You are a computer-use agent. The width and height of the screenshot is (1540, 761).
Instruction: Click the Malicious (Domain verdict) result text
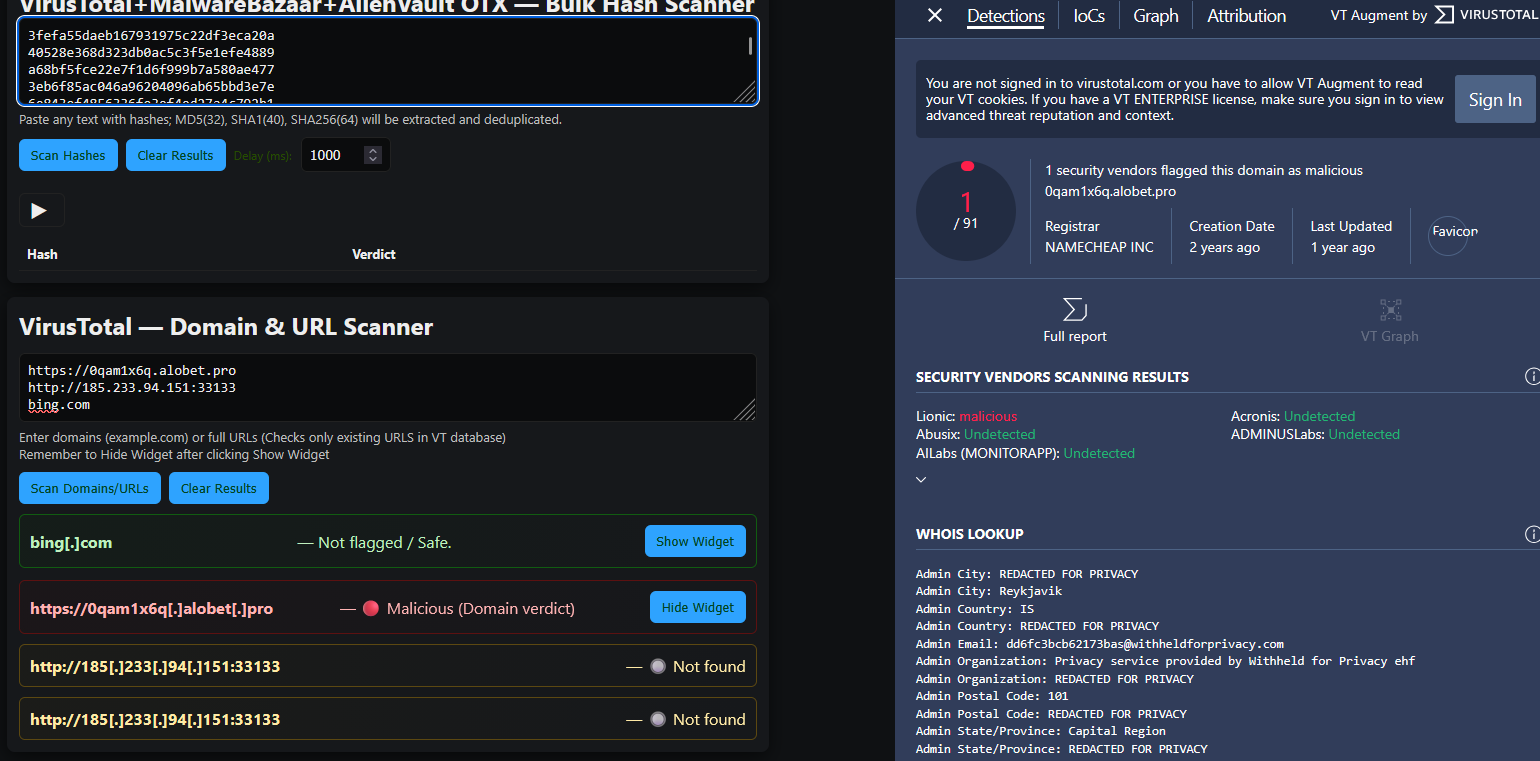pos(481,608)
